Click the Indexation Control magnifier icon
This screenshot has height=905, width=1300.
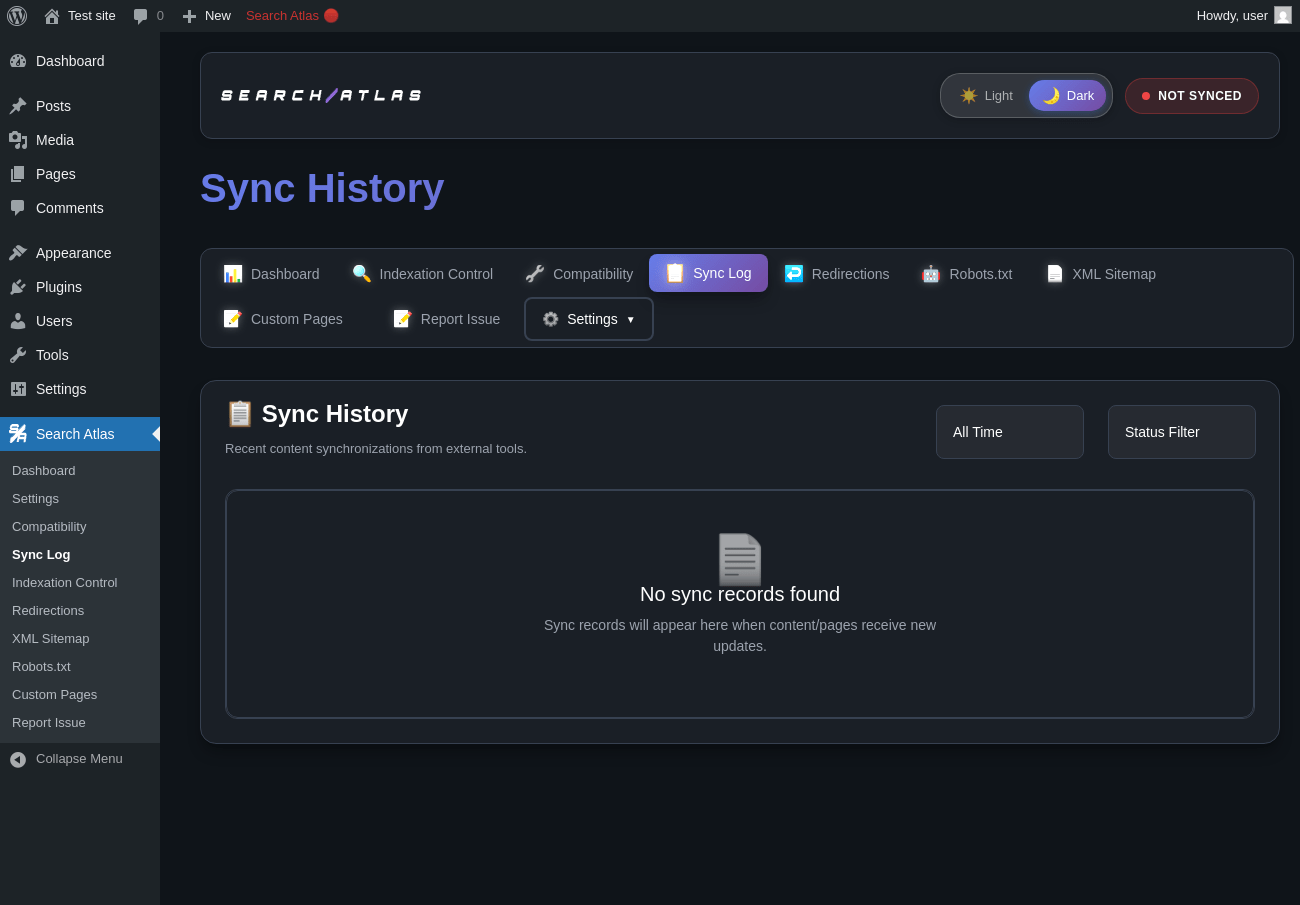[x=362, y=273]
